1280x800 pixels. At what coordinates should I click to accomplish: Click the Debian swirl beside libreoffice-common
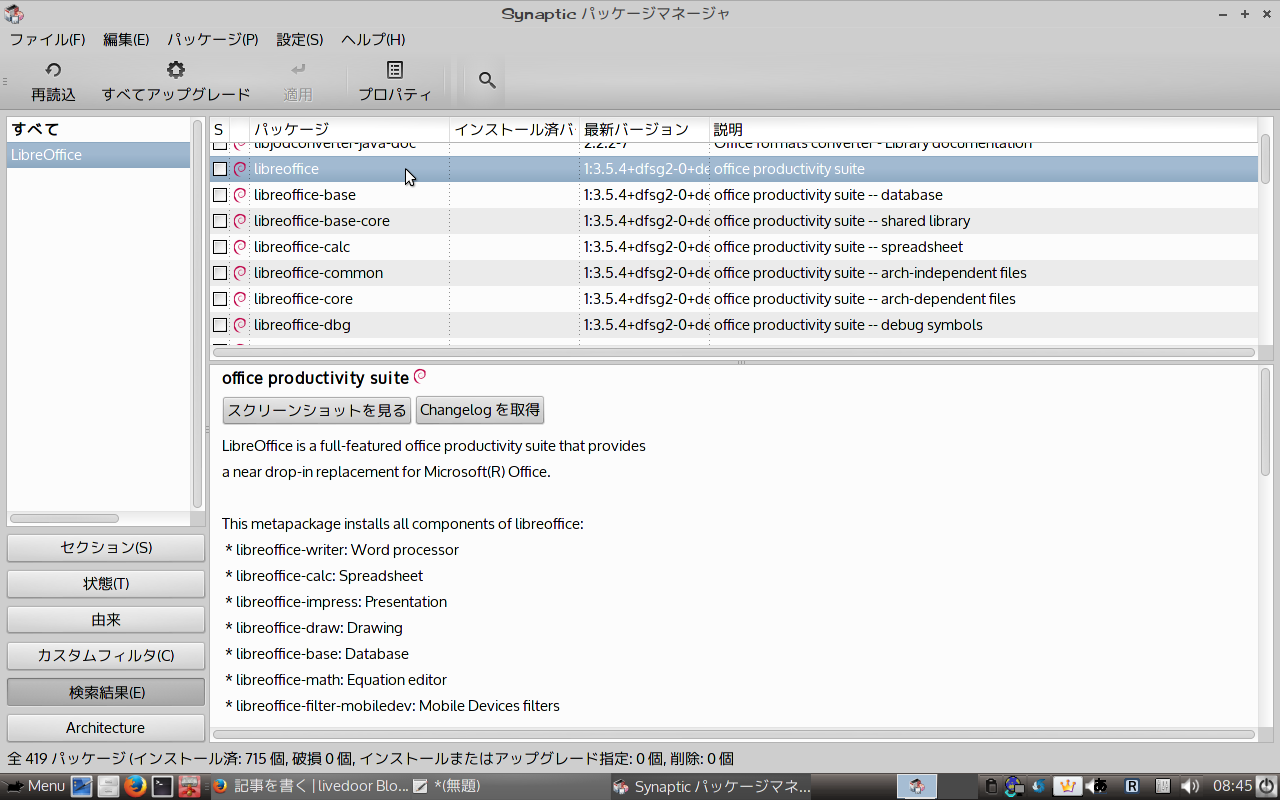point(240,273)
